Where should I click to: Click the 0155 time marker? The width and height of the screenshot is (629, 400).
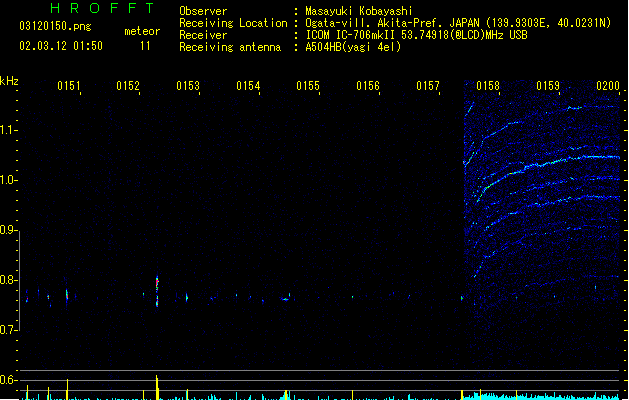pos(308,86)
